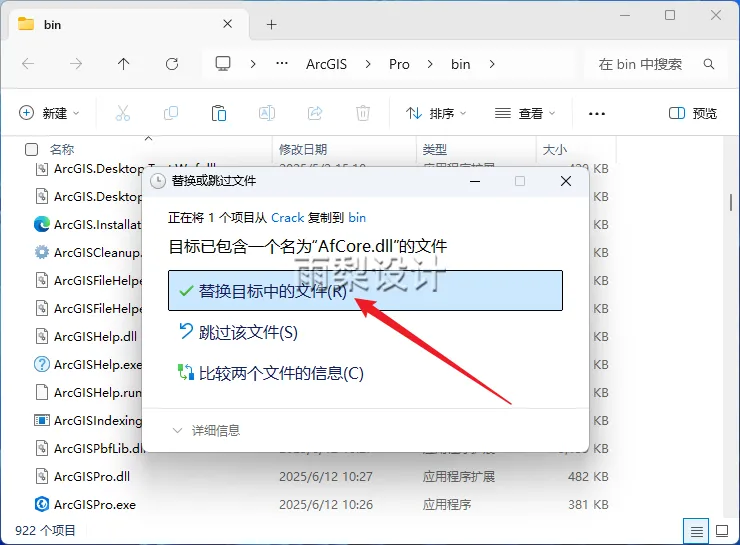The height and width of the screenshot is (545, 740).
Task: Add a new Explorer tab
Action: click(271, 25)
